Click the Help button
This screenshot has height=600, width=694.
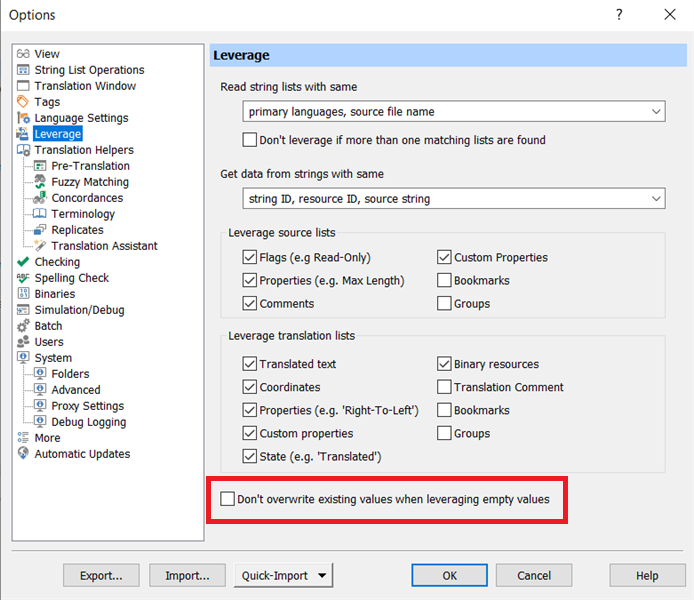(x=647, y=576)
